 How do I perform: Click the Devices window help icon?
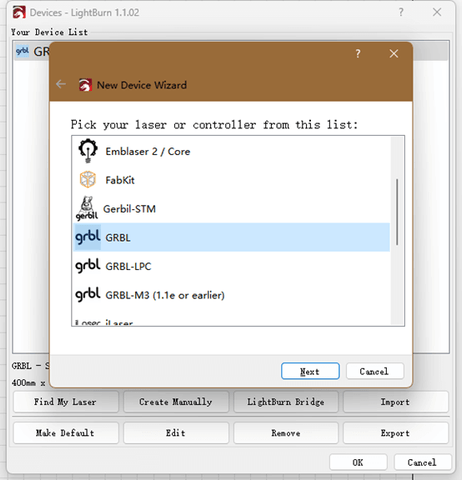click(x=401, y=13)
